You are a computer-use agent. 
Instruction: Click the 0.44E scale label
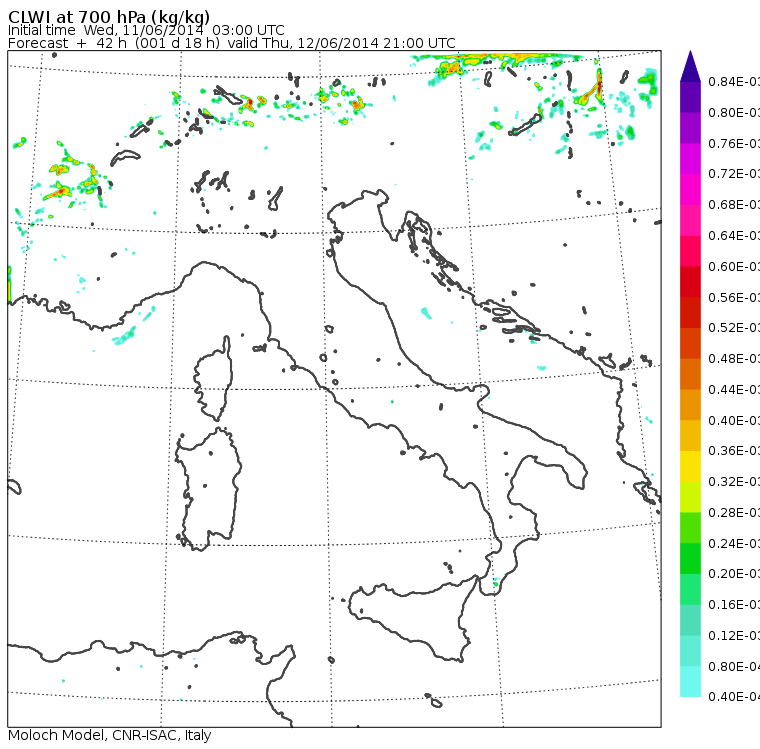pyautogui.click(x=734, y=390)
